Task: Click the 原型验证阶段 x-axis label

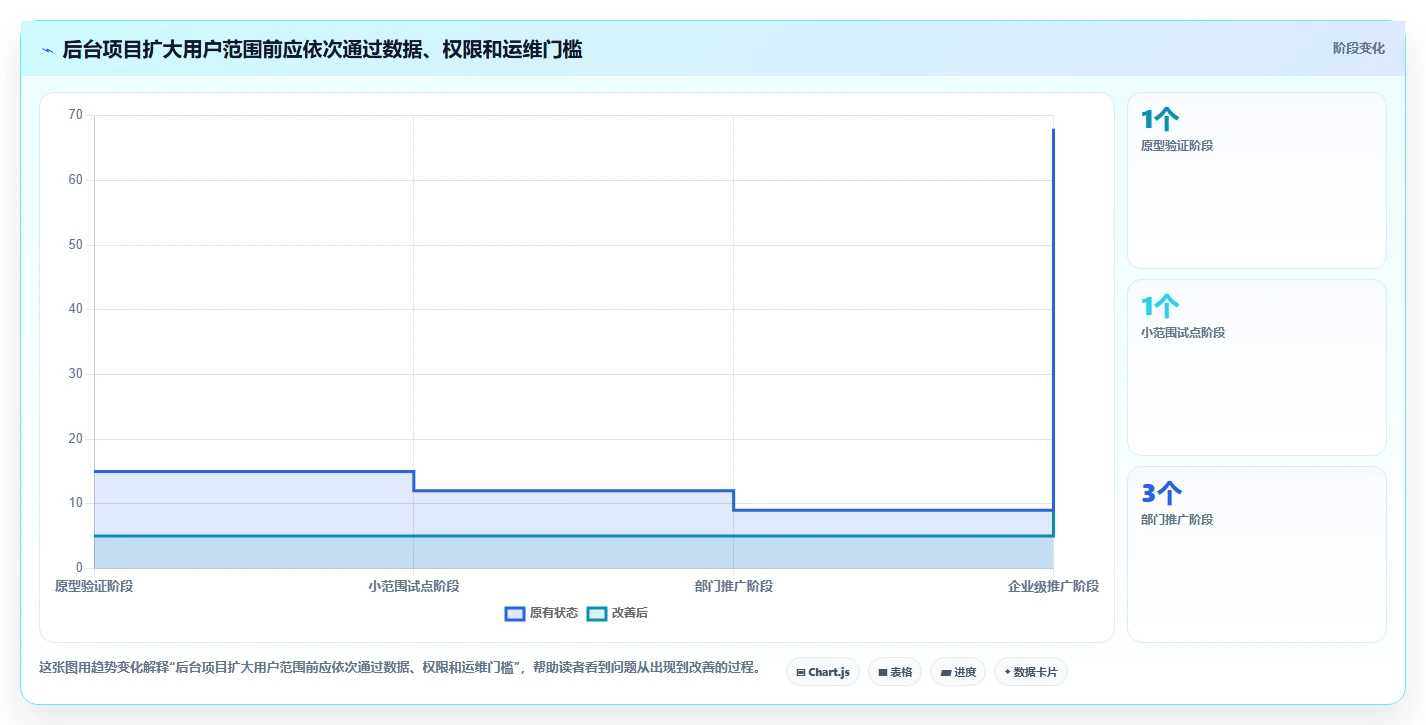Action: coord(94,586)
